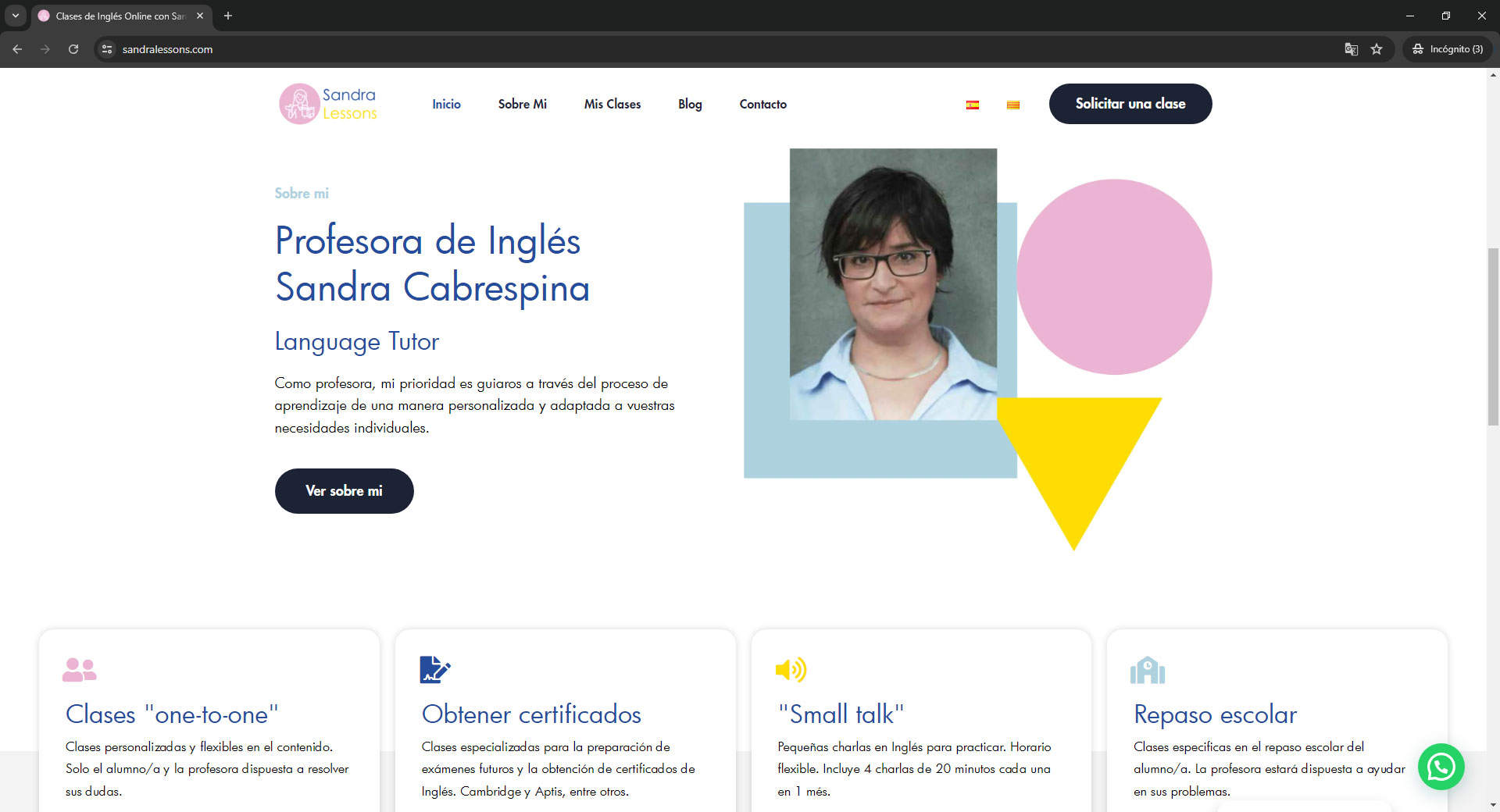Go to Inicio in navigation menu
1500x812 pixels.
pyautogui.click(x=446, y=104)
